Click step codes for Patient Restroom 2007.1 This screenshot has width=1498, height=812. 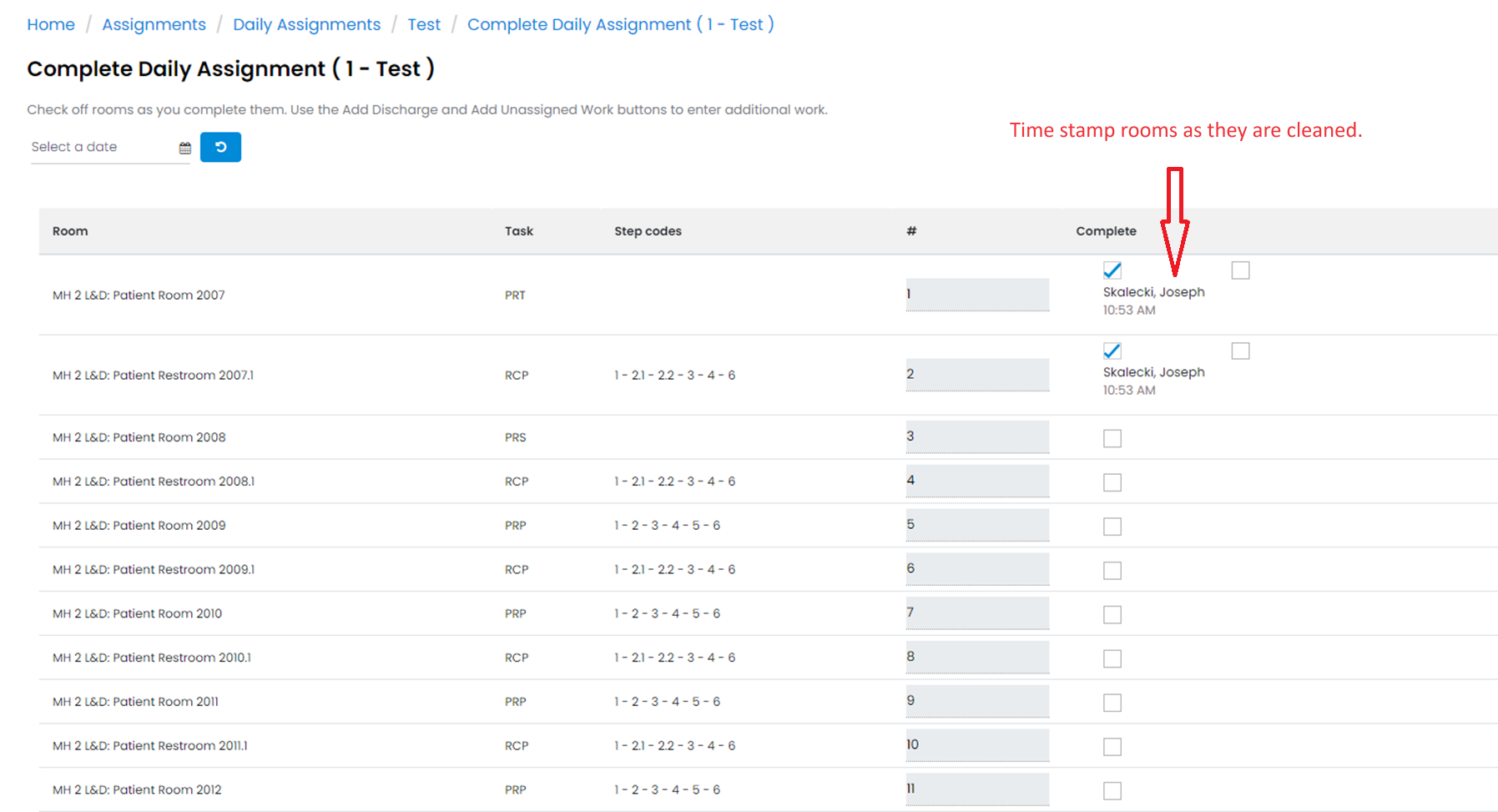(674, 376)
